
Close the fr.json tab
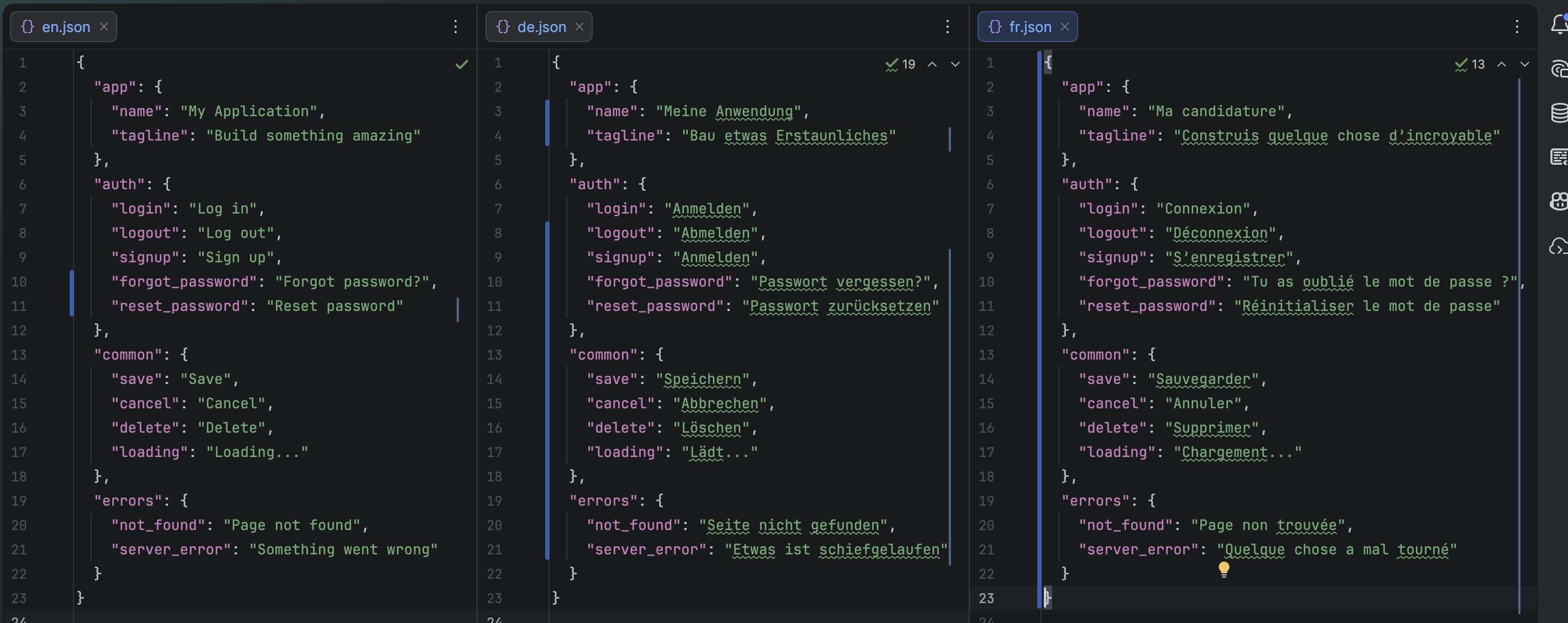(x=1065, y=27)
